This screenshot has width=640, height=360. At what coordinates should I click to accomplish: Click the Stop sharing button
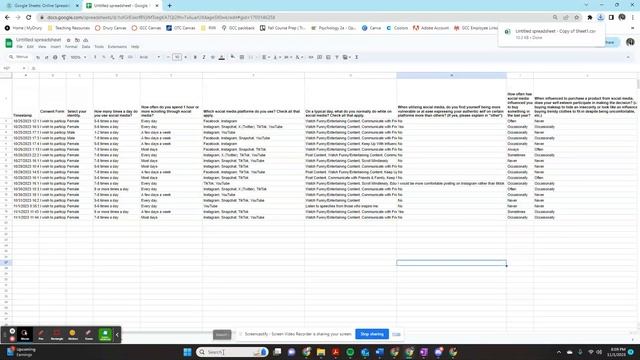coord(372,334)
